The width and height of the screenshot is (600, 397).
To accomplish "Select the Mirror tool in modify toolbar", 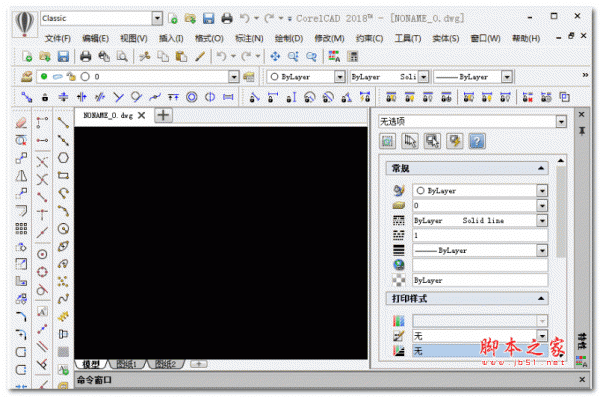I will 21,176.
